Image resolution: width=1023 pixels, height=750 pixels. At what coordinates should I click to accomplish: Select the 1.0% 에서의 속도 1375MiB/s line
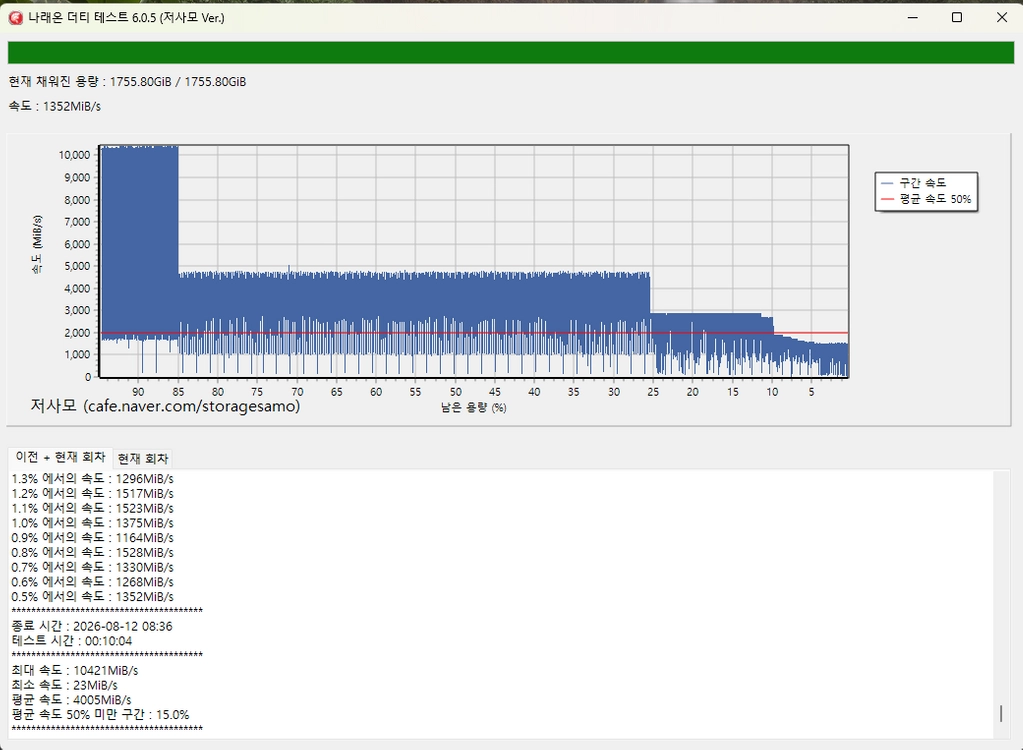(x=93, y=523)
